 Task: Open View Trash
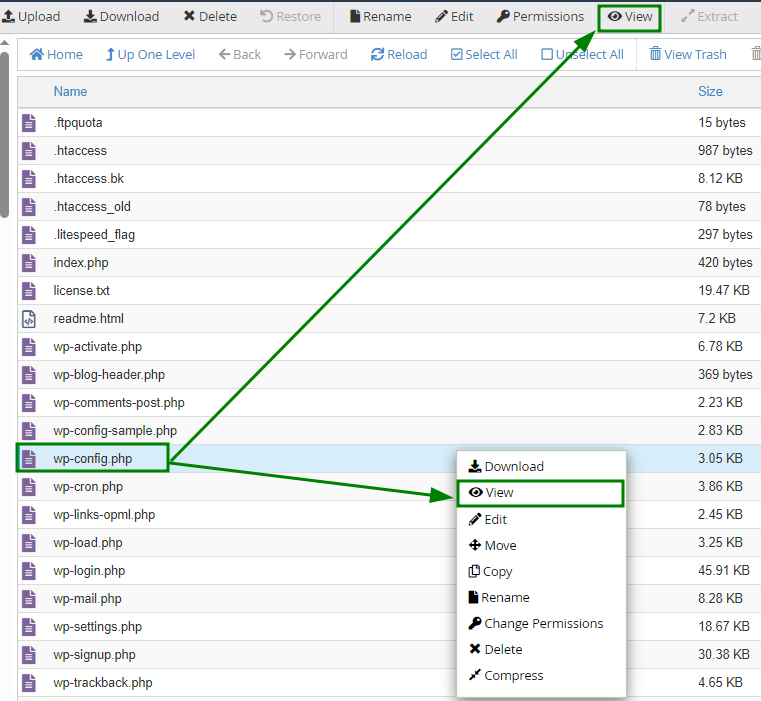click(x=688, y=54)
